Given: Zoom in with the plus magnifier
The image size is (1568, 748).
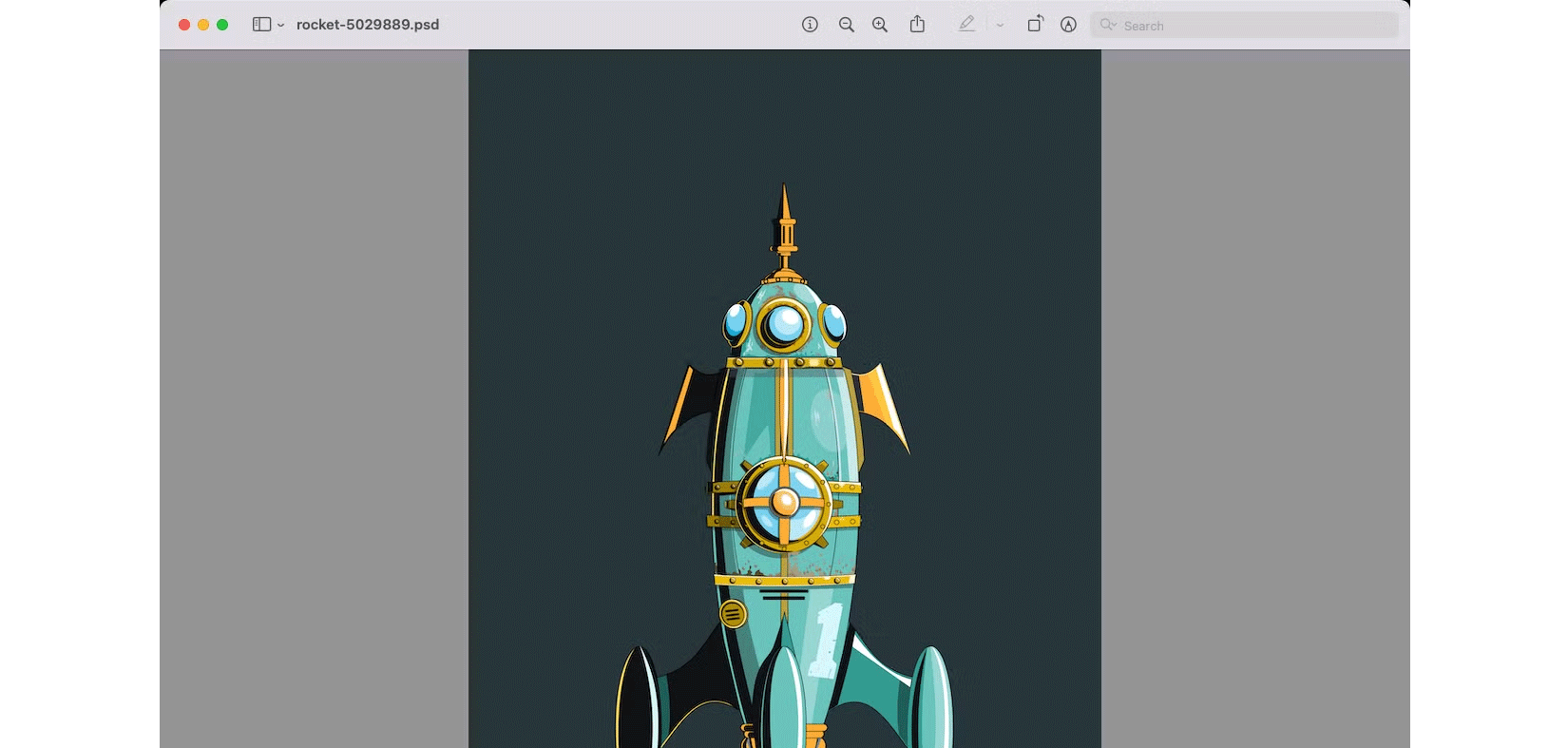Looking at the screenshot, I should [880, 25].
